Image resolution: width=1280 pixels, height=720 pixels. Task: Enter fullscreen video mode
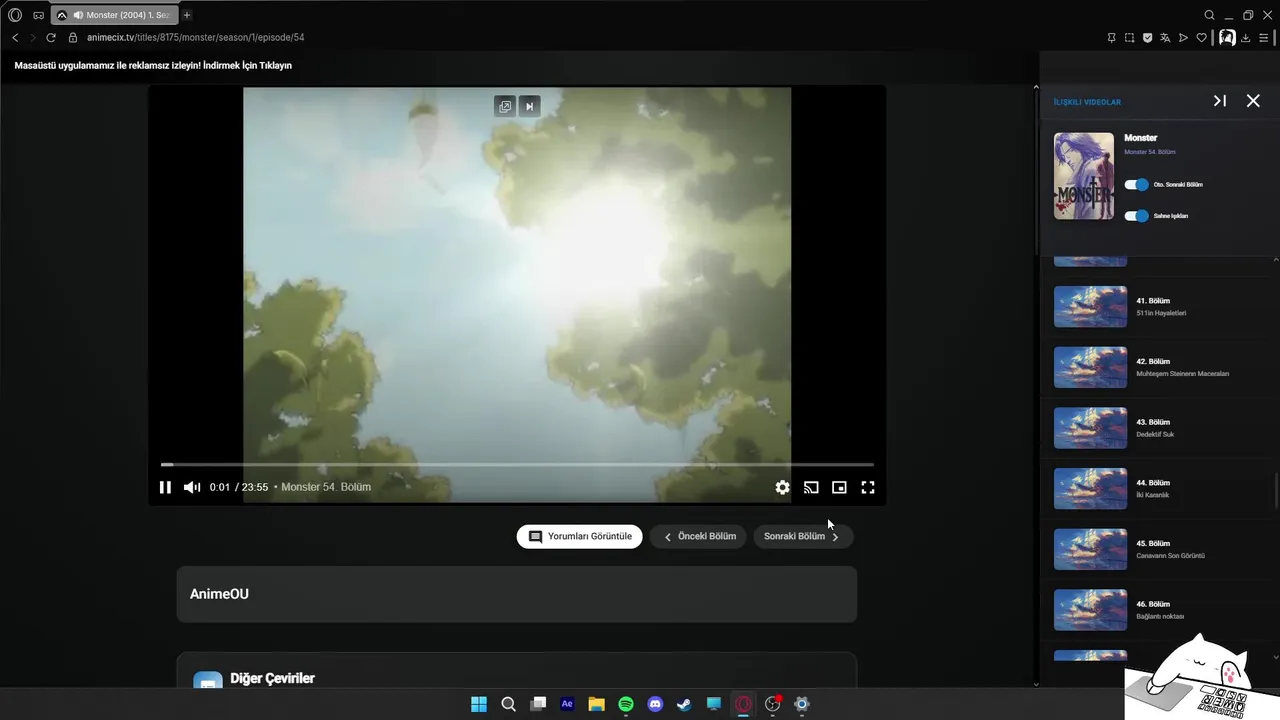(x=868, y=487)
